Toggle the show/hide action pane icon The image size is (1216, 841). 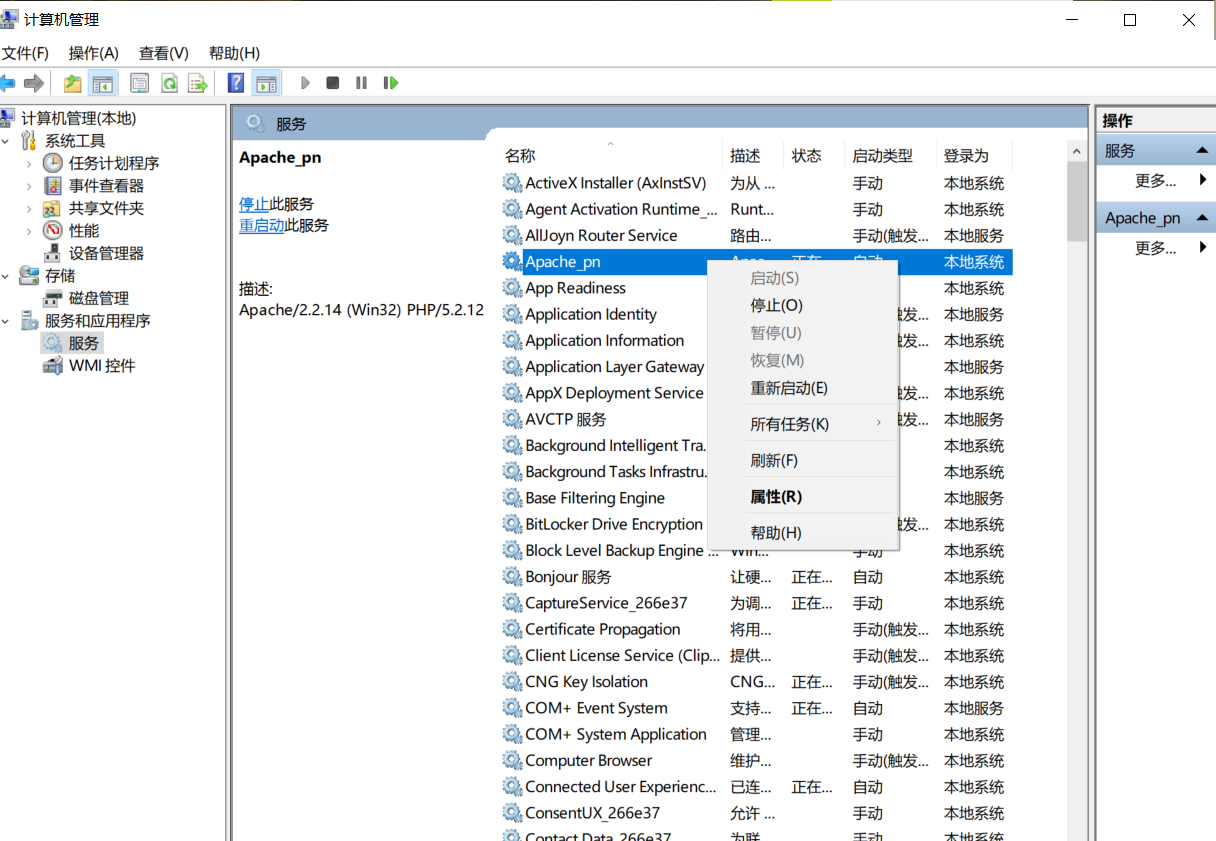pos(266,83)
